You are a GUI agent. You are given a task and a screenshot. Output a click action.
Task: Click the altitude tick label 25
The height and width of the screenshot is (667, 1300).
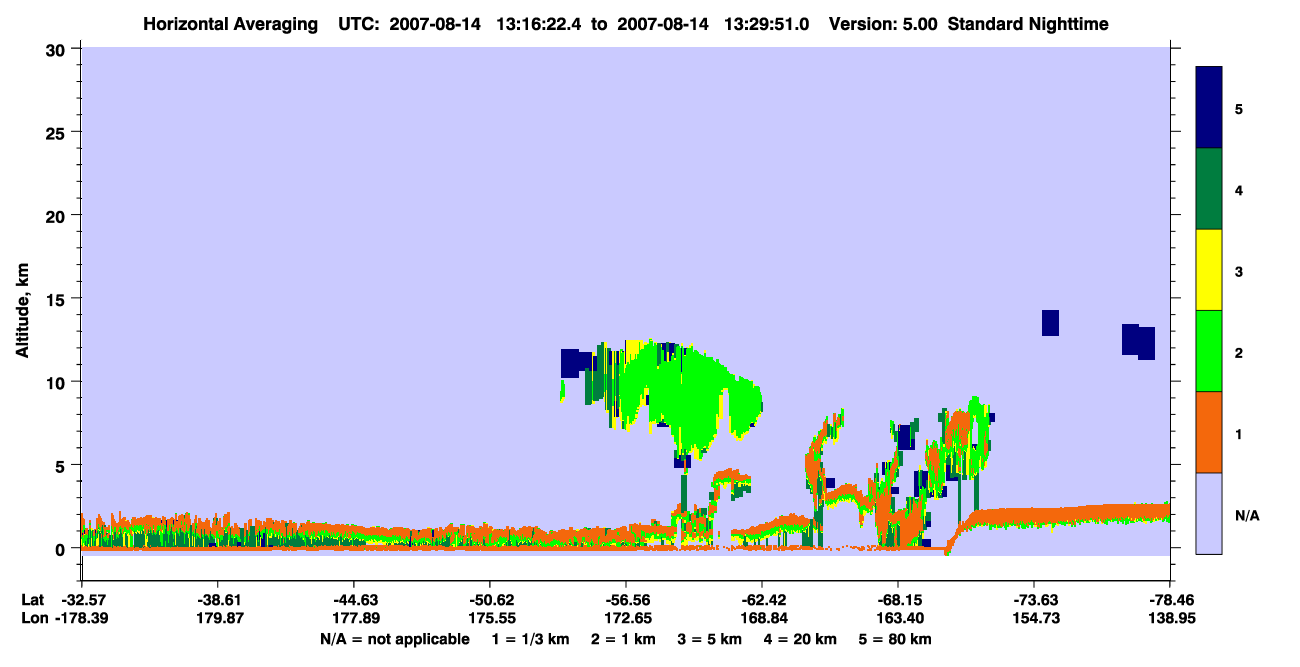click(x=57, y=132)
